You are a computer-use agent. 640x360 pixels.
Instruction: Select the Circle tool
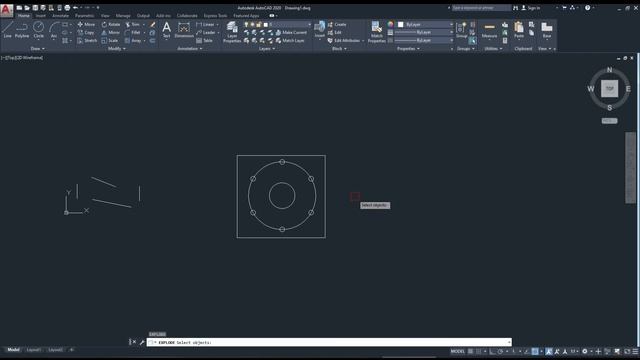(x=38, y=30)
